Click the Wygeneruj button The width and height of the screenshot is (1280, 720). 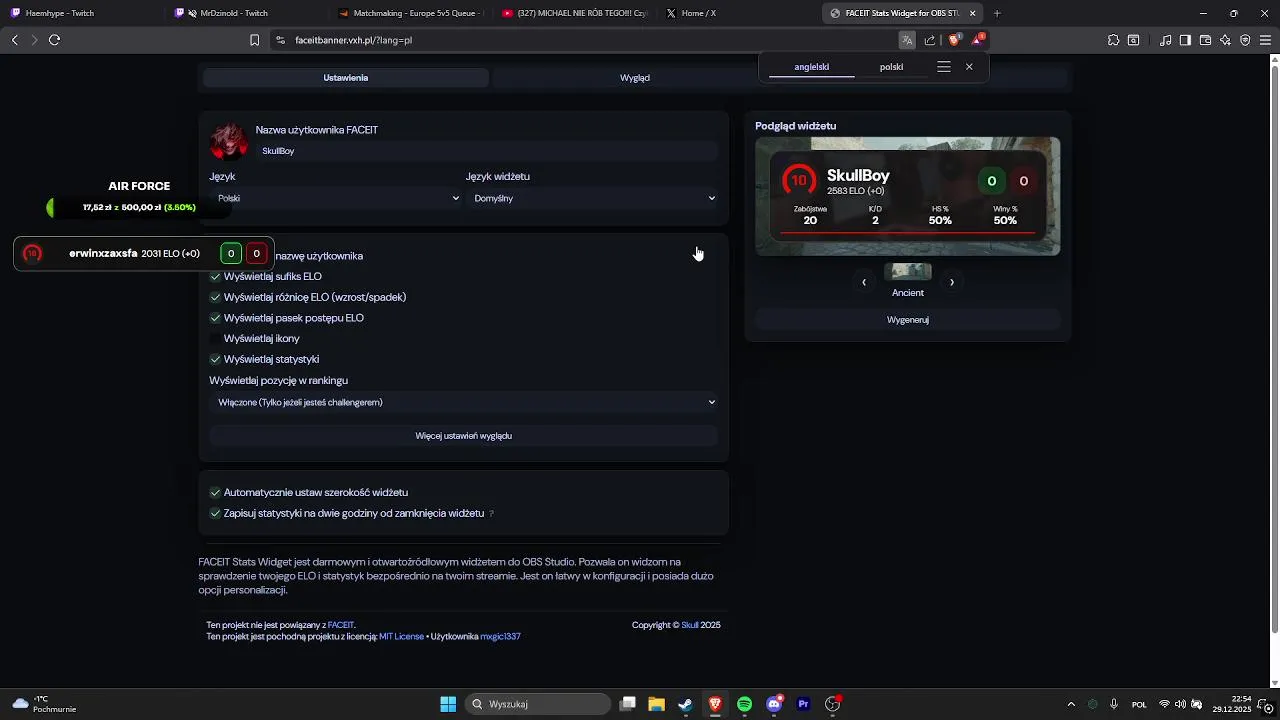pos(908,320)
